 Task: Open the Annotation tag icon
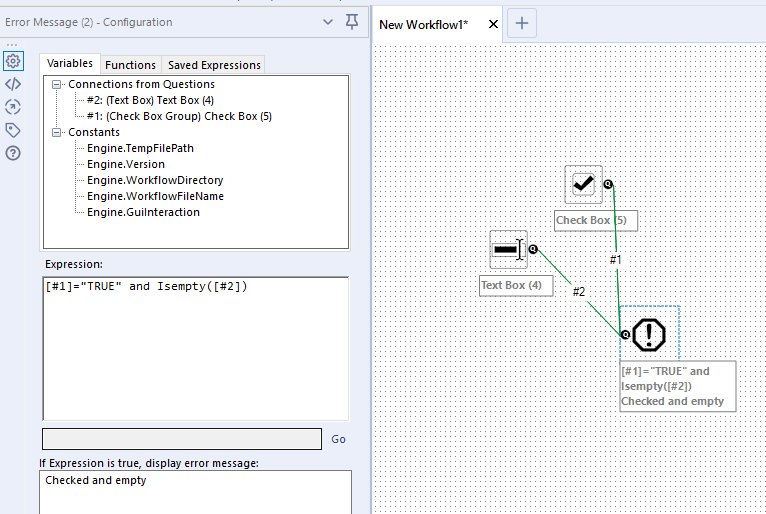click(x=13, y=130)
